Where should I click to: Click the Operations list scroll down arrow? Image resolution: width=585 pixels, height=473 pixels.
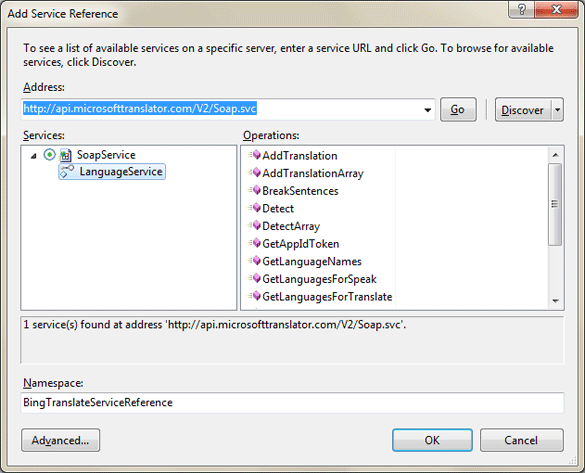(556, 301)
